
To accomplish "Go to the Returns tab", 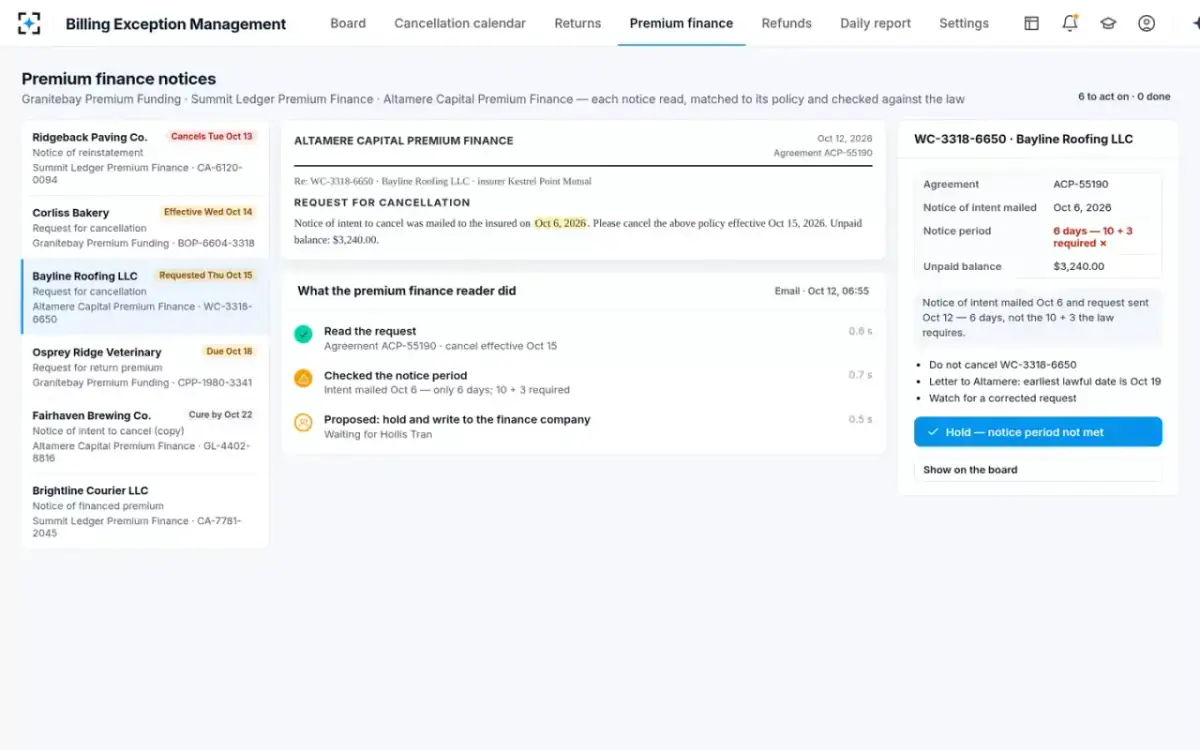I will coord(578,23).
